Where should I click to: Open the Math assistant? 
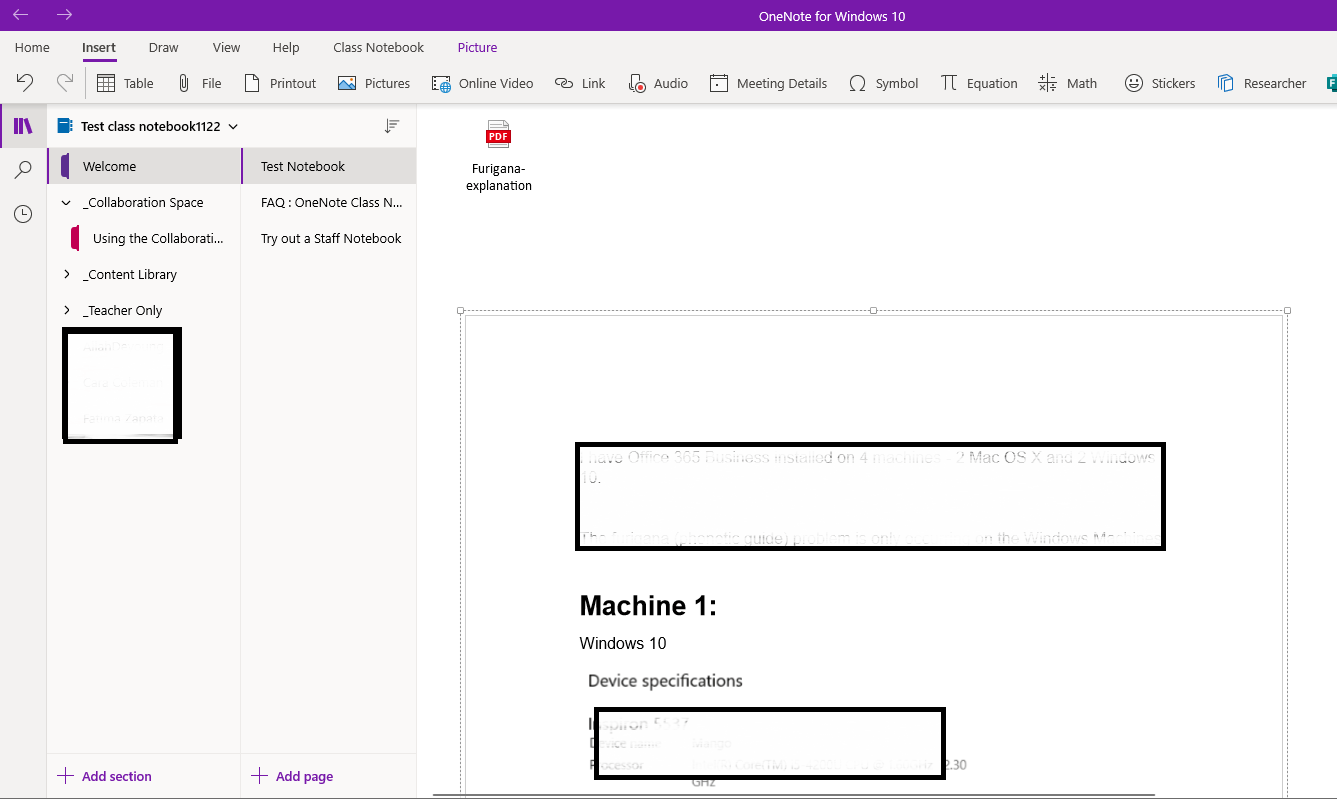[1068, 83]
